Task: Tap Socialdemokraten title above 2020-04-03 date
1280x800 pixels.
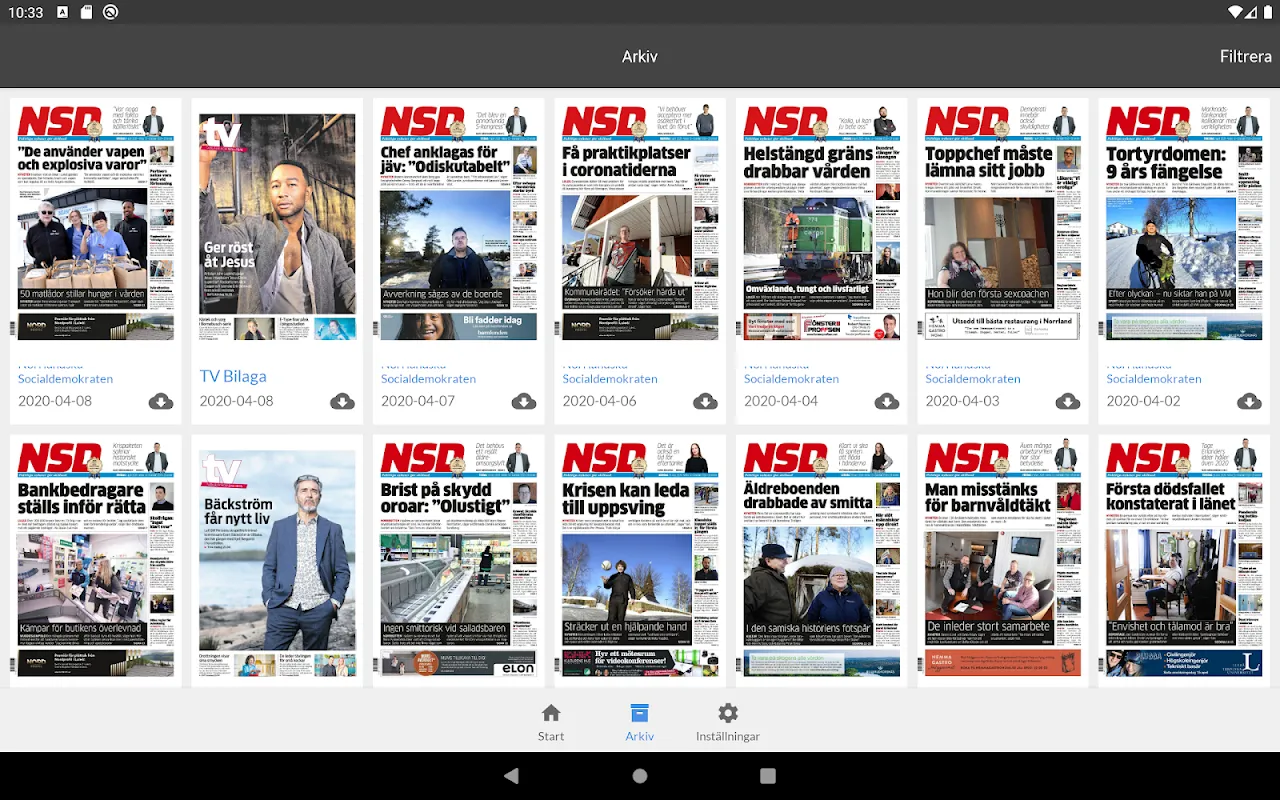Action: 973,379
